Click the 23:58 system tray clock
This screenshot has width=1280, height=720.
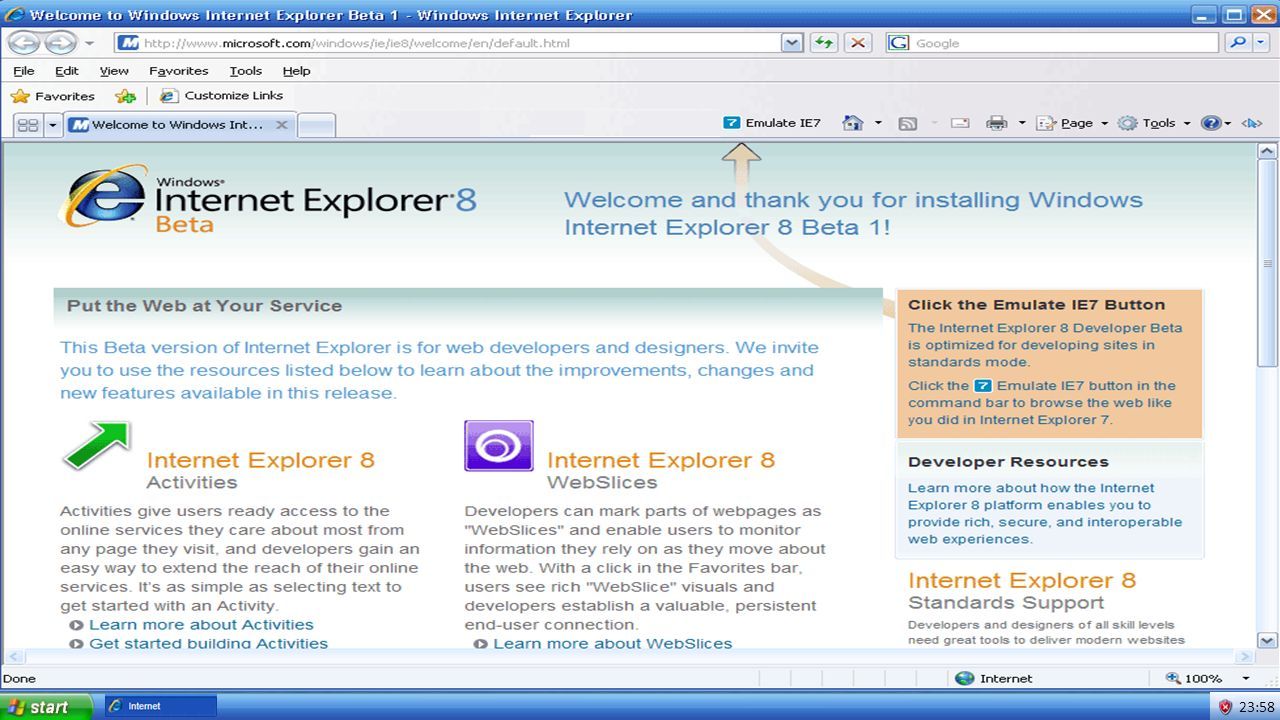coord(1256,707)
